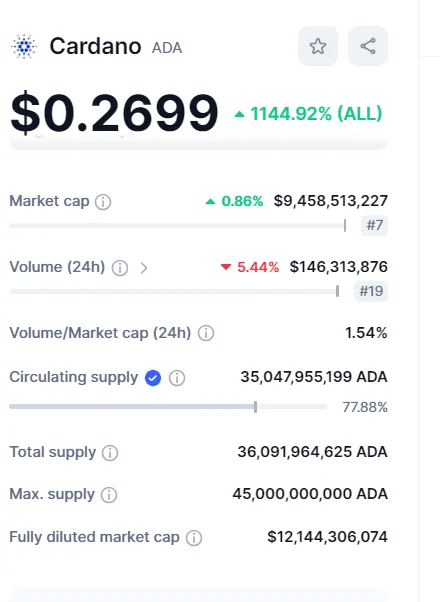Click the circulating supply progress bar
The height and width of the screenshot is (602, 440).
(168, 407)
